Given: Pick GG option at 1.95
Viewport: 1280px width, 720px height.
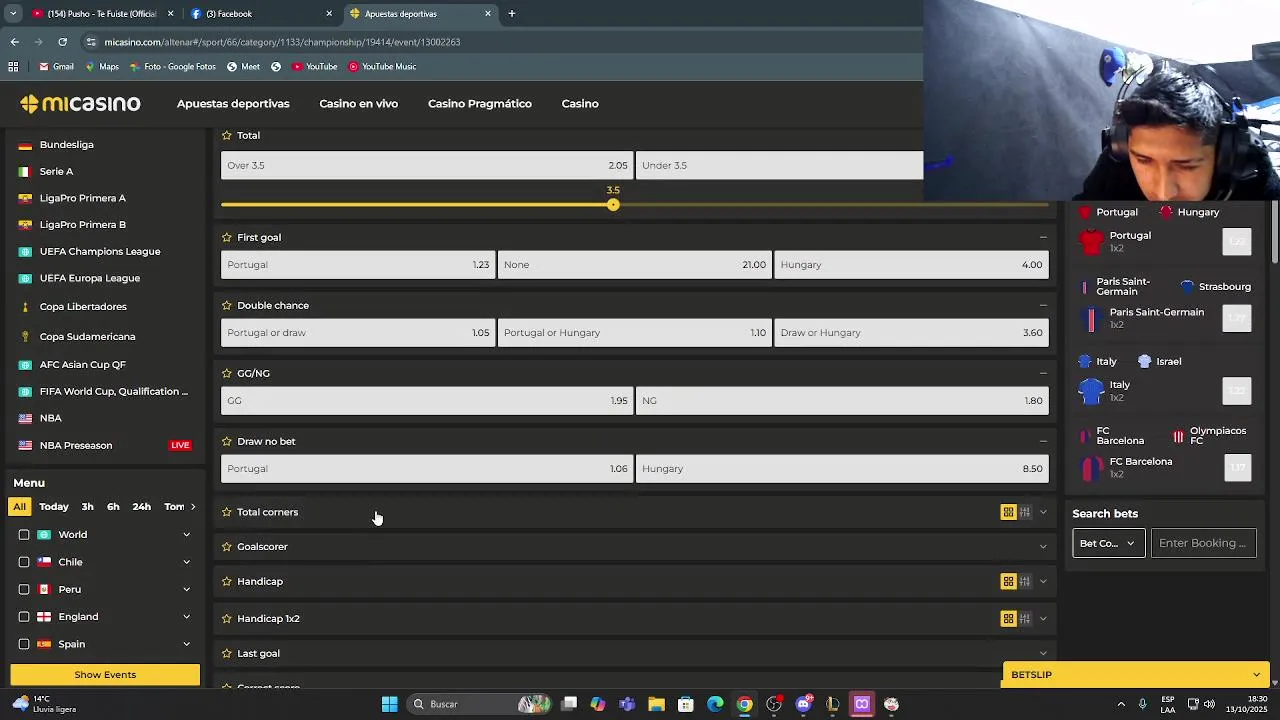Looking at the screenshot, I should pos(427,401).
